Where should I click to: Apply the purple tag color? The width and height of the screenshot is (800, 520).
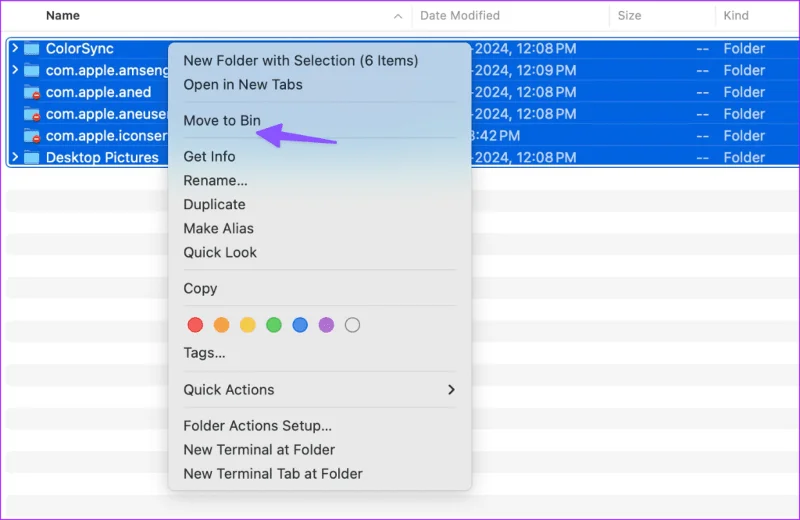click(x=327, y=325)
